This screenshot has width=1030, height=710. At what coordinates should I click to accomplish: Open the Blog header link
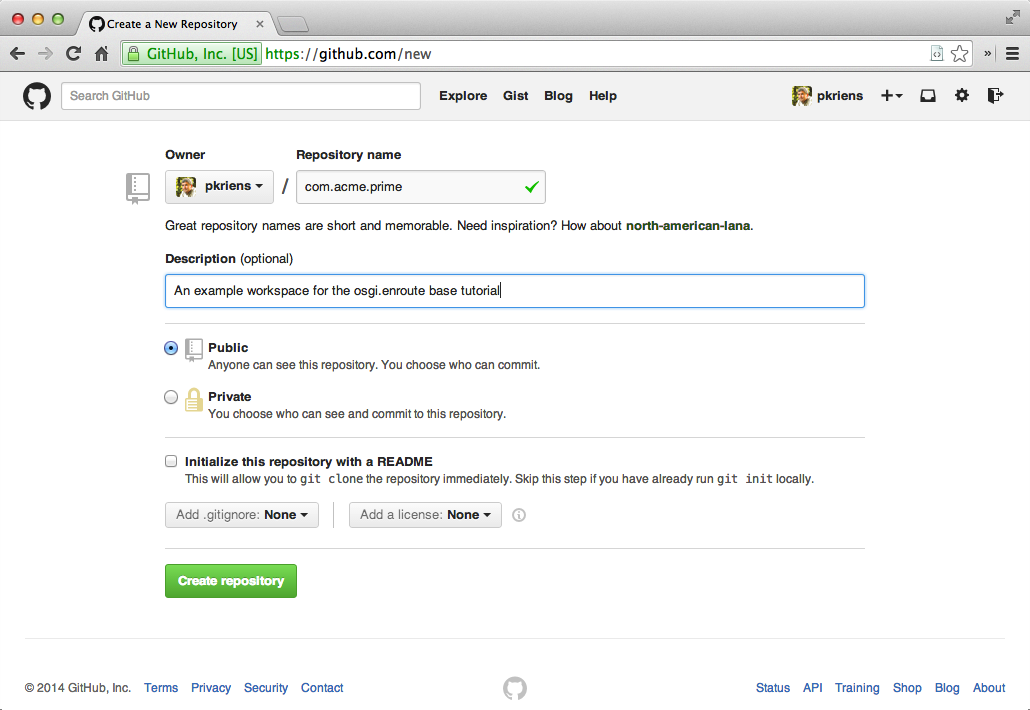(x=558, y=96)
